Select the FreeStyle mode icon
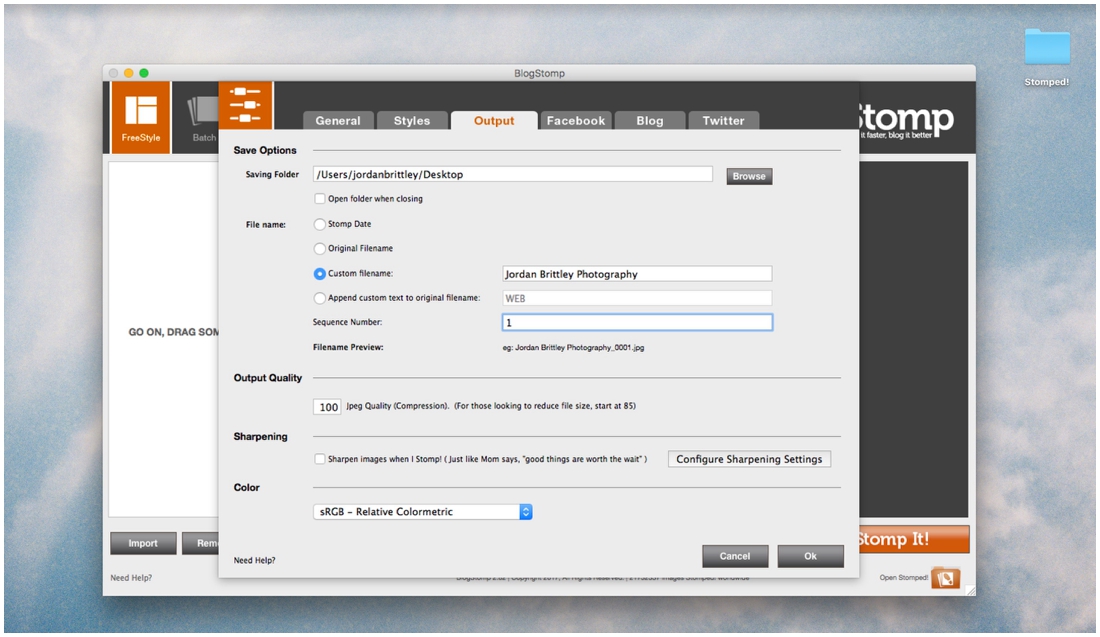 tap(140, 117)
